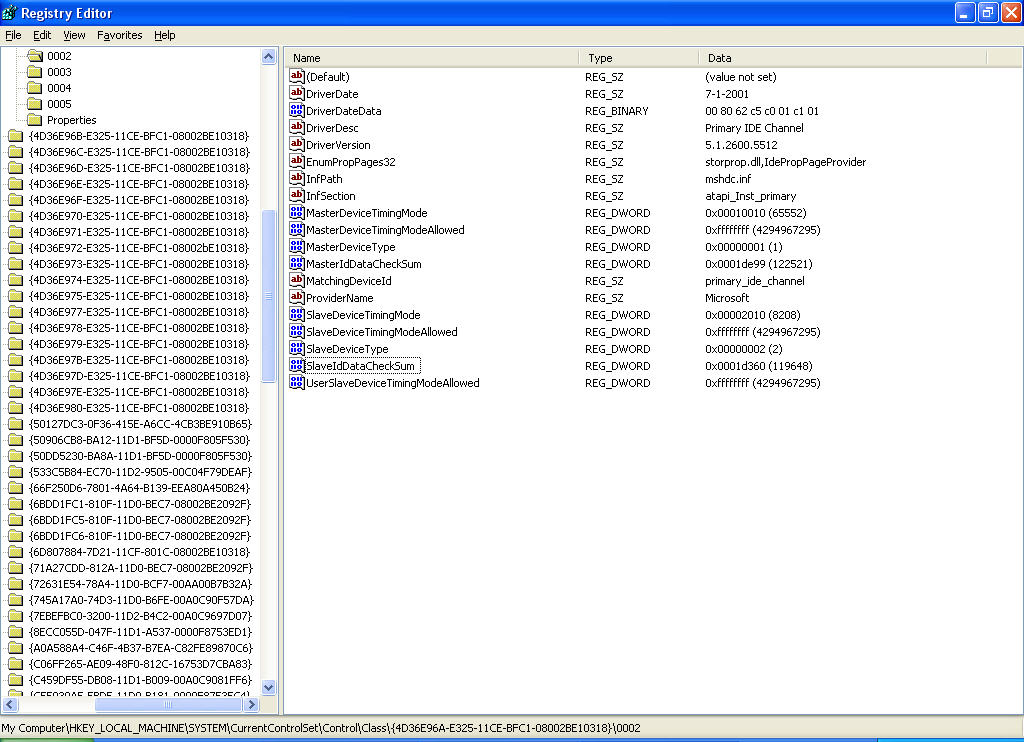Click the tree pane scroll left arrow

10,704
